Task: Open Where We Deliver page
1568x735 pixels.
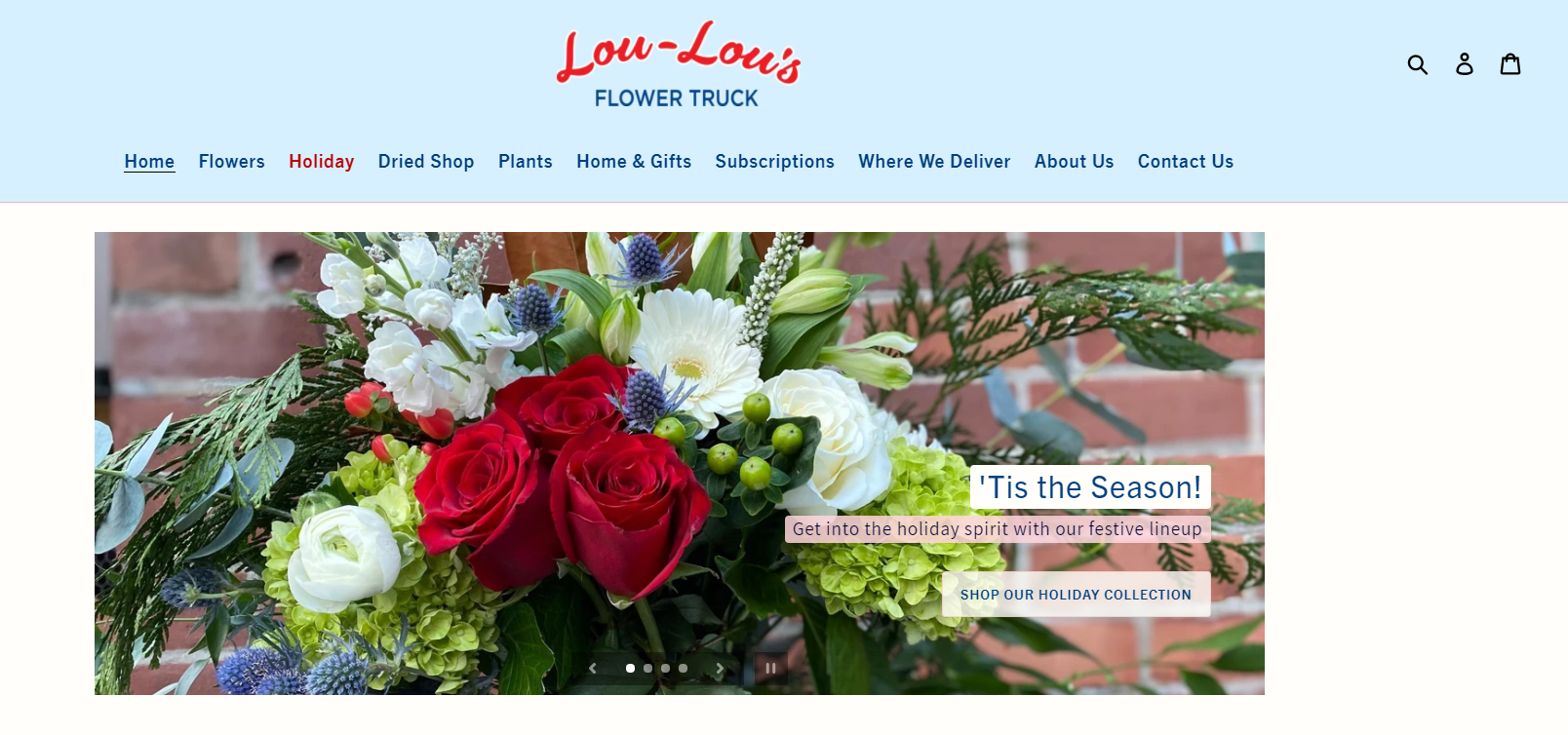Action: click(934, 162)
